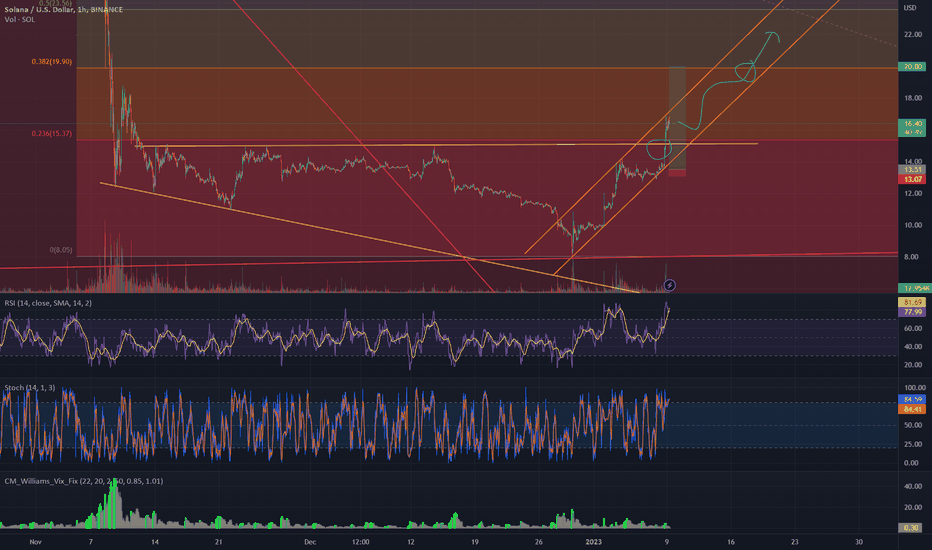Click the 0.236(15.37) Fibonacci level label
The height and width of the screenshot is (550, 932).
[52, 134]
